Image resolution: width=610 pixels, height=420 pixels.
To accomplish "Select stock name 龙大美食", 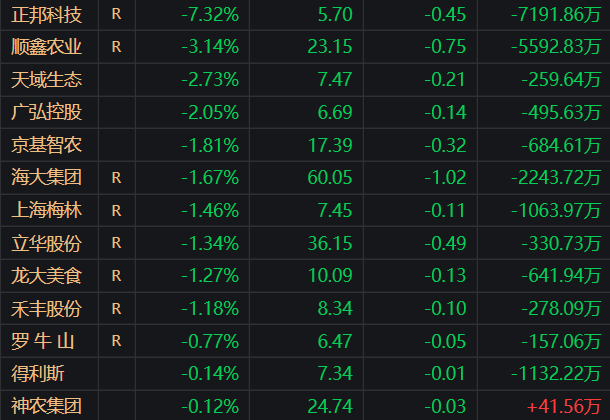I will (46, 276).
